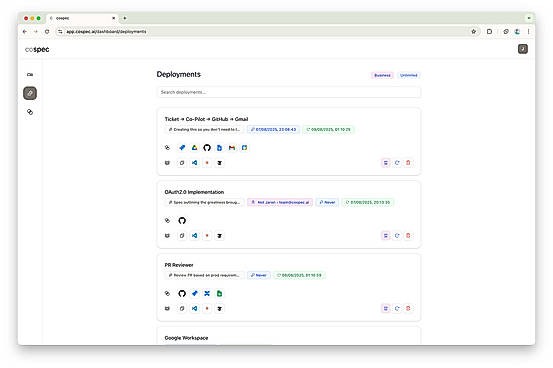Refresh the PR Reviewer deployment
Image resolution: width=553 pixels, height=368 pixels.
[397, 308]
